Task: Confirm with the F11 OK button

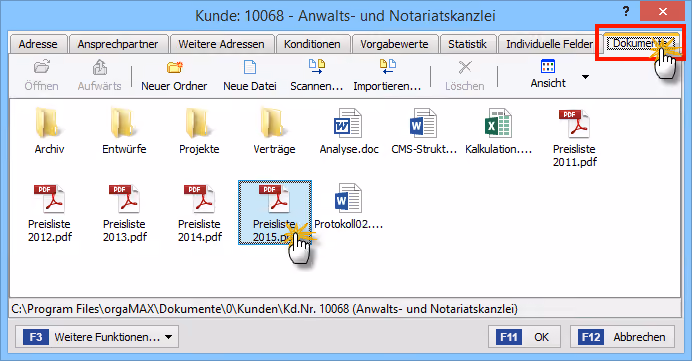Action: click(524, 337)
